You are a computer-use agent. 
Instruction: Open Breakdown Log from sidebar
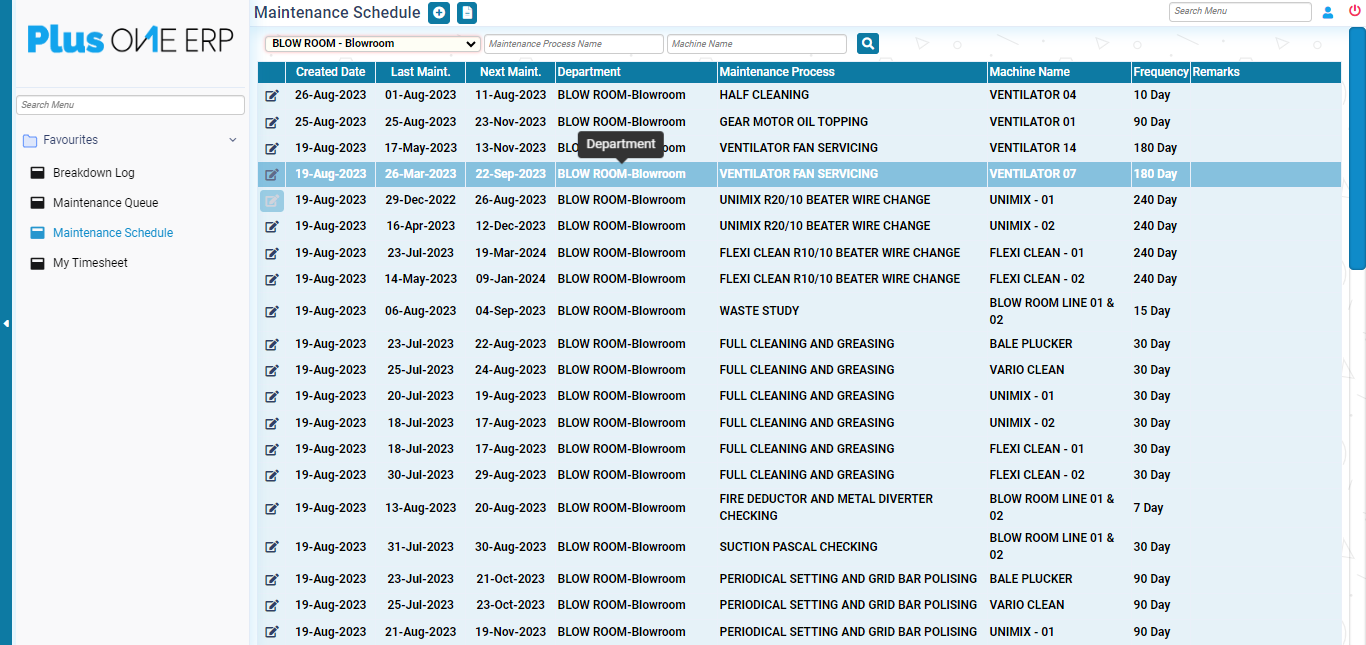(93, 173)
